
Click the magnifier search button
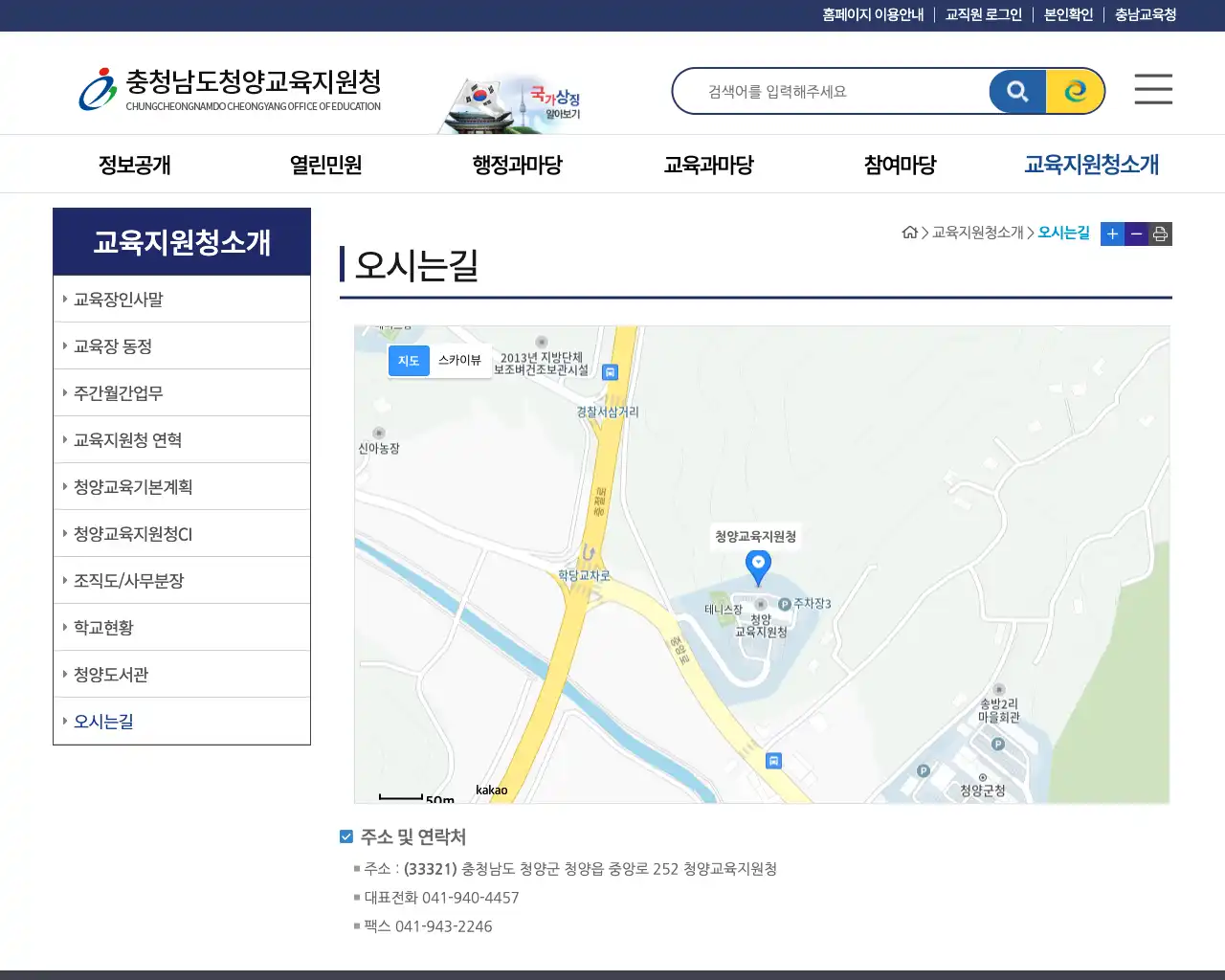coord(1017,92)
